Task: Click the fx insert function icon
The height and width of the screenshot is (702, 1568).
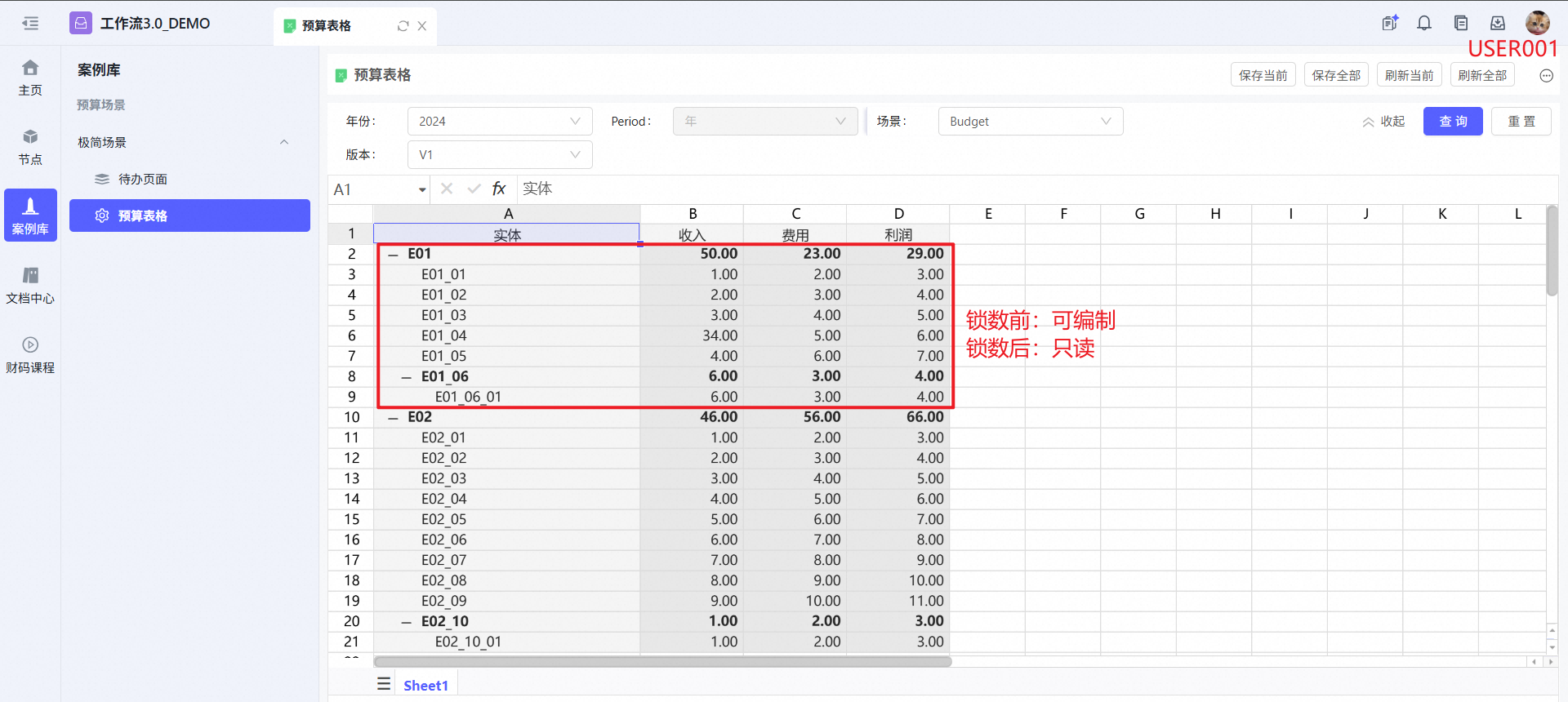Action: pyautogui.click(x=499, y=189)
